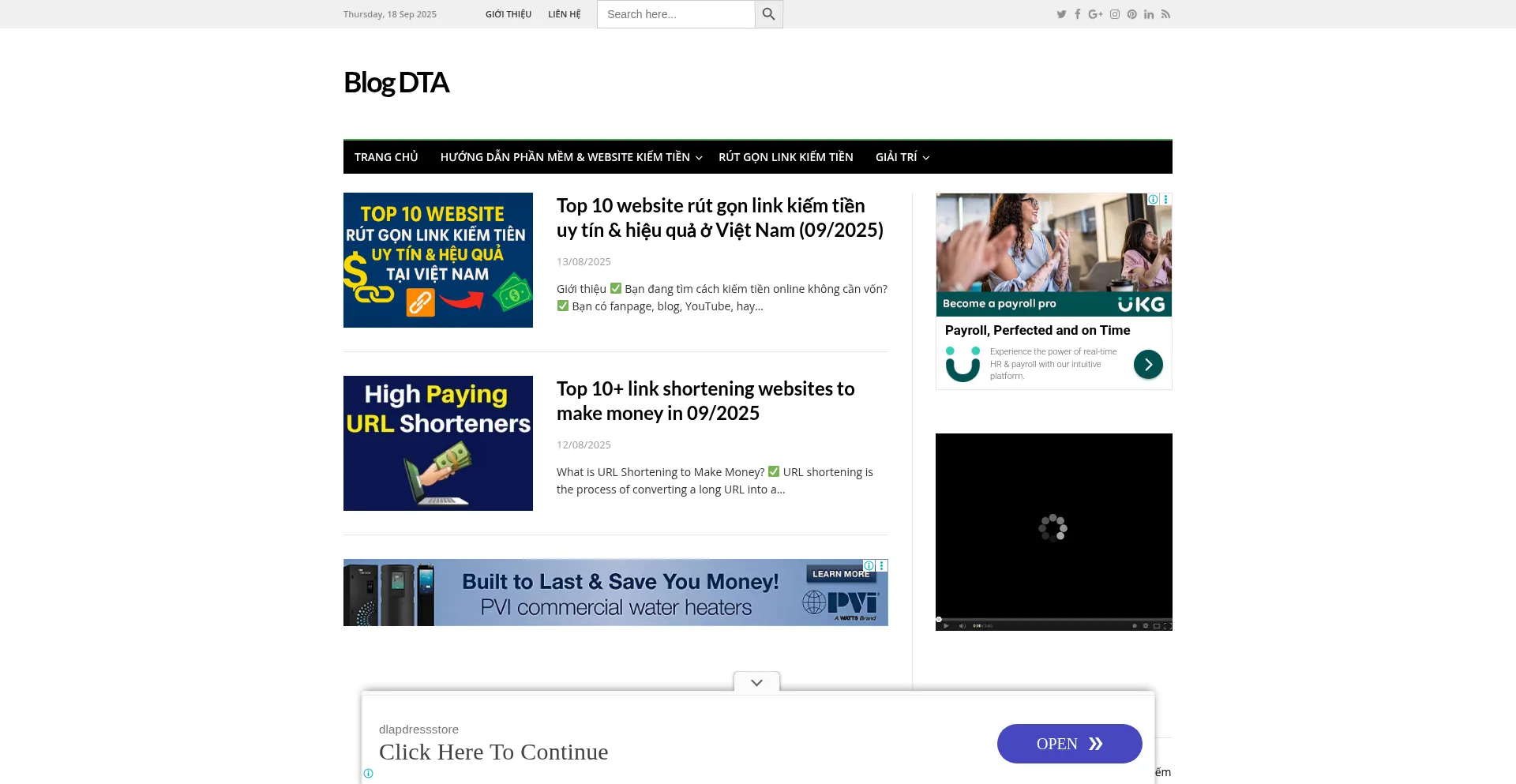Screen dimensions: 1516x784
Task: Open the RSS feed icon
Action: point(1165,14)
